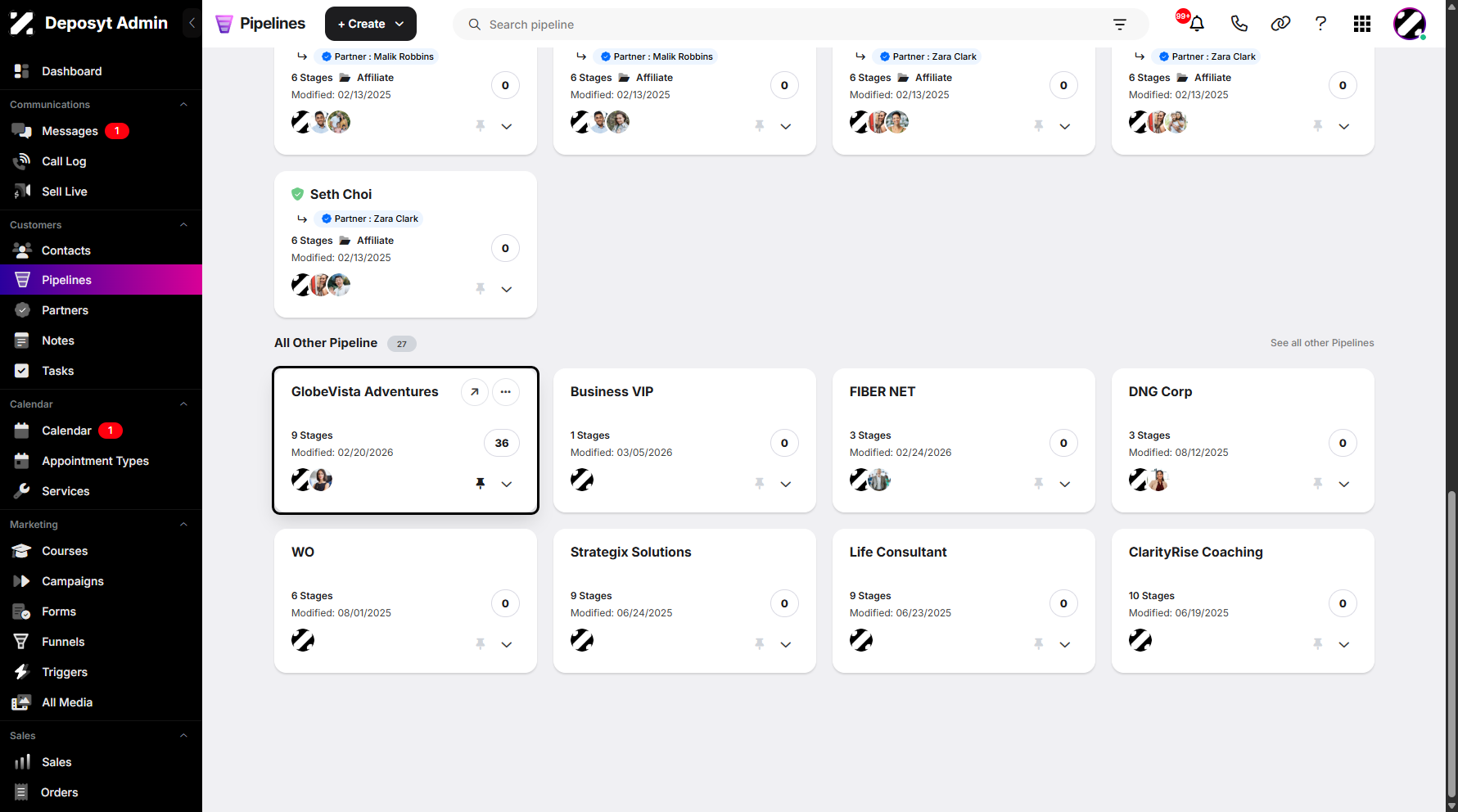Screen dimensions: 1458x812
Task: Click the phone dialer icon in header
Action: click(x=1239, y=24)
